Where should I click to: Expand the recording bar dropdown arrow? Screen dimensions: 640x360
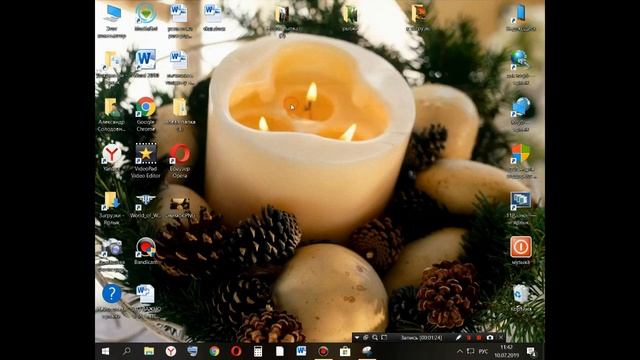click(x=357, y=338)
